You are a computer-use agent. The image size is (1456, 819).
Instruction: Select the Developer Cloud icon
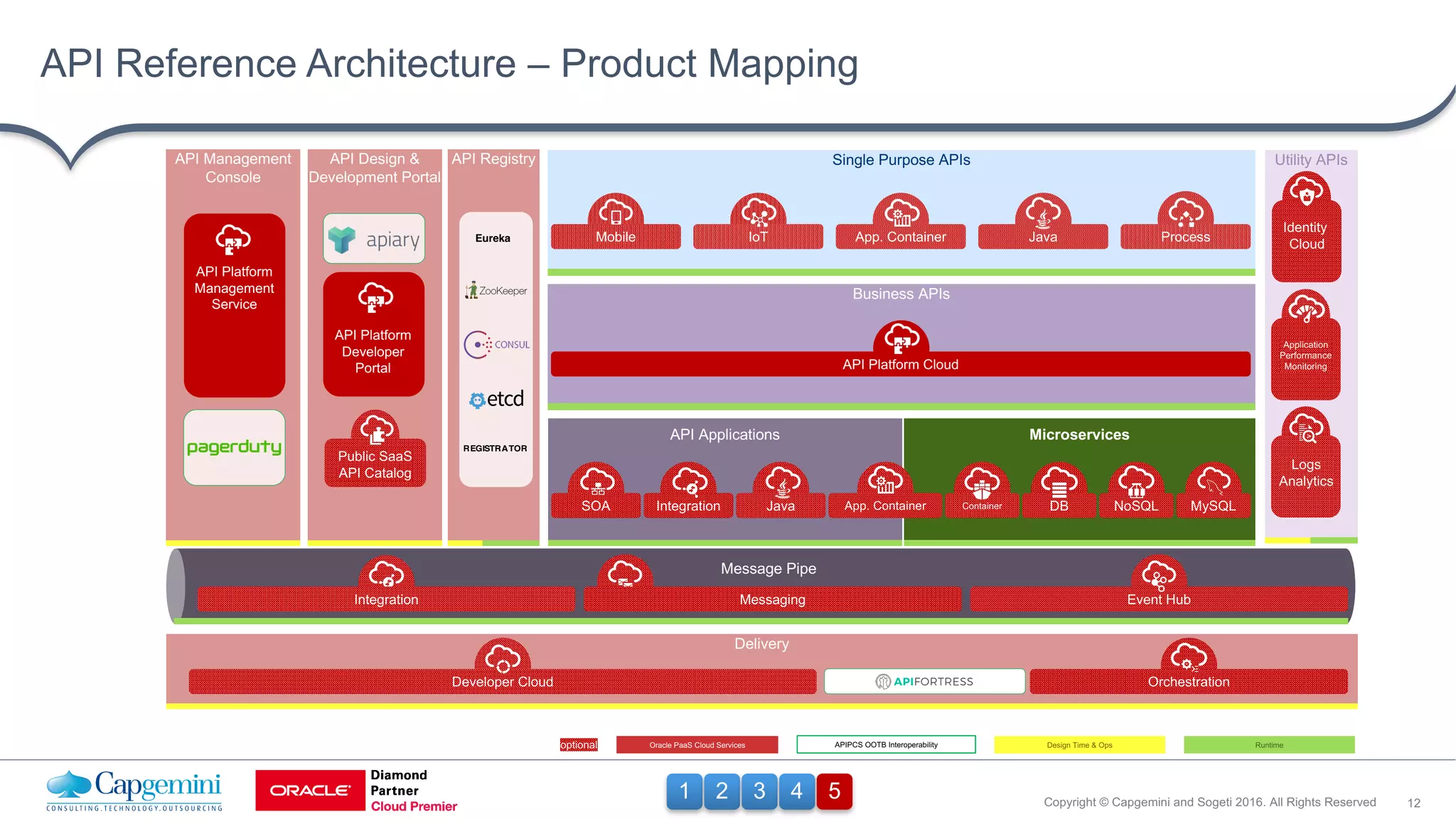coord(503,658)
